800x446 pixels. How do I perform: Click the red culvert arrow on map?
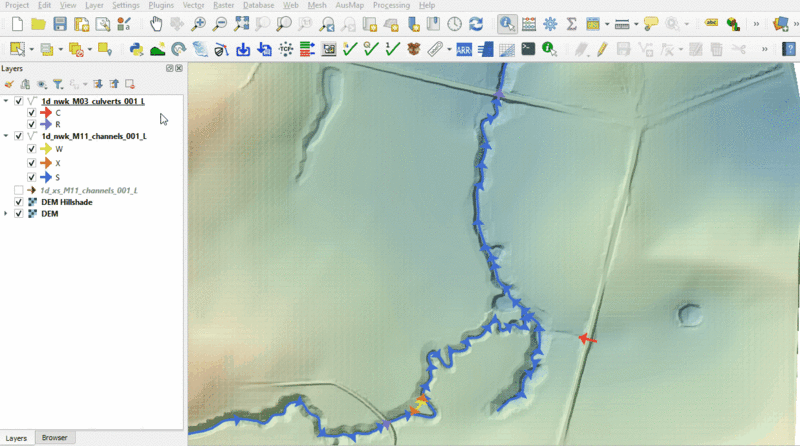point(589,340)
